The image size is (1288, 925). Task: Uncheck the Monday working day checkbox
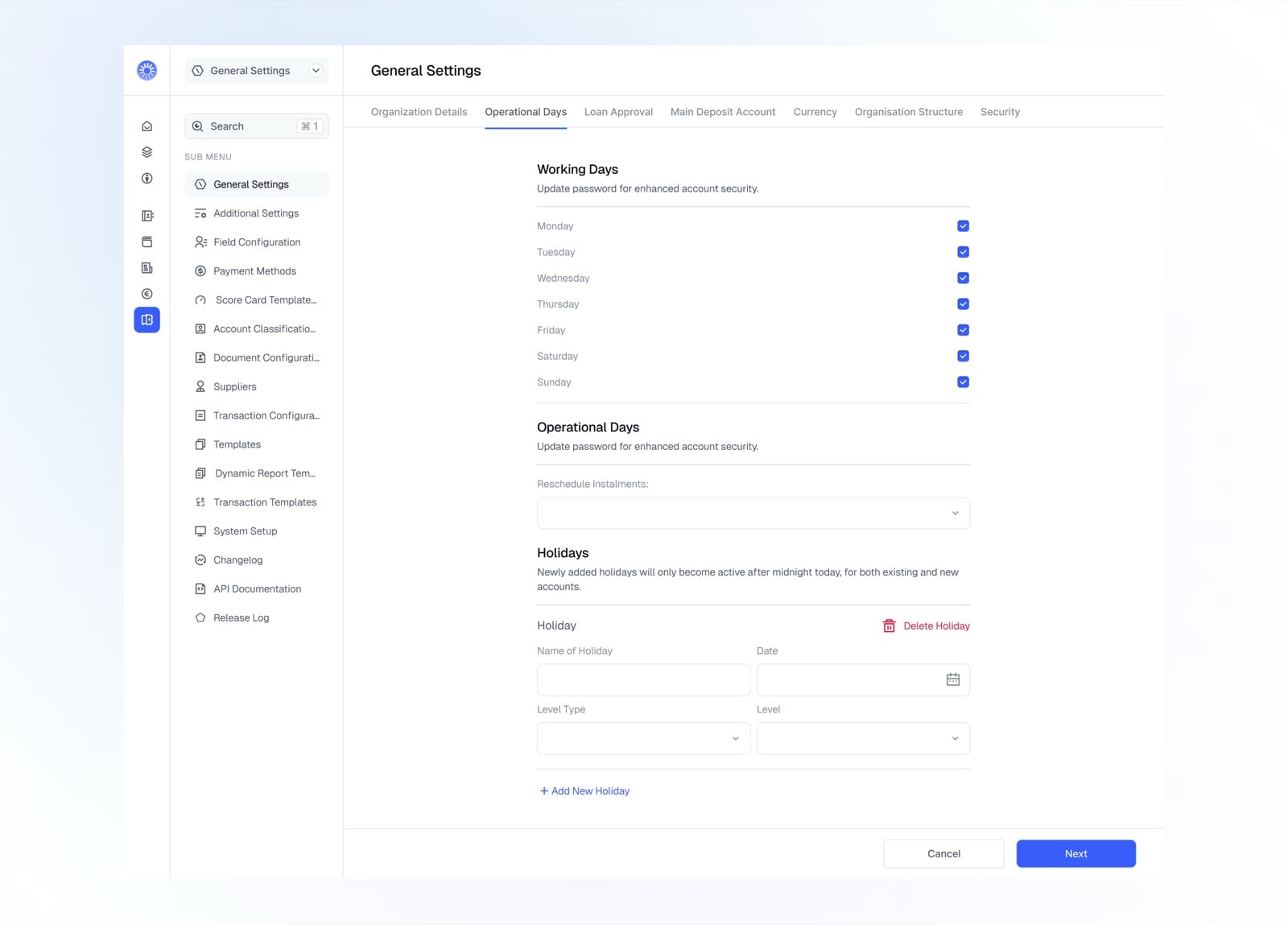[x=963, y=226]
